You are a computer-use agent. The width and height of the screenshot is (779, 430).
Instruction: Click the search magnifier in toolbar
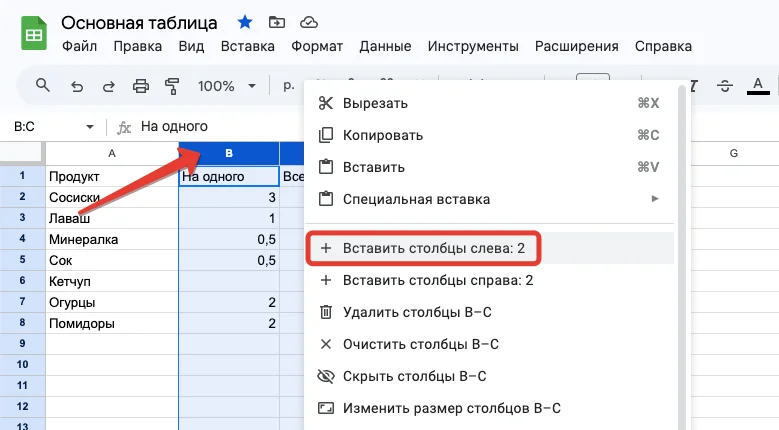(x=43, y=86)
